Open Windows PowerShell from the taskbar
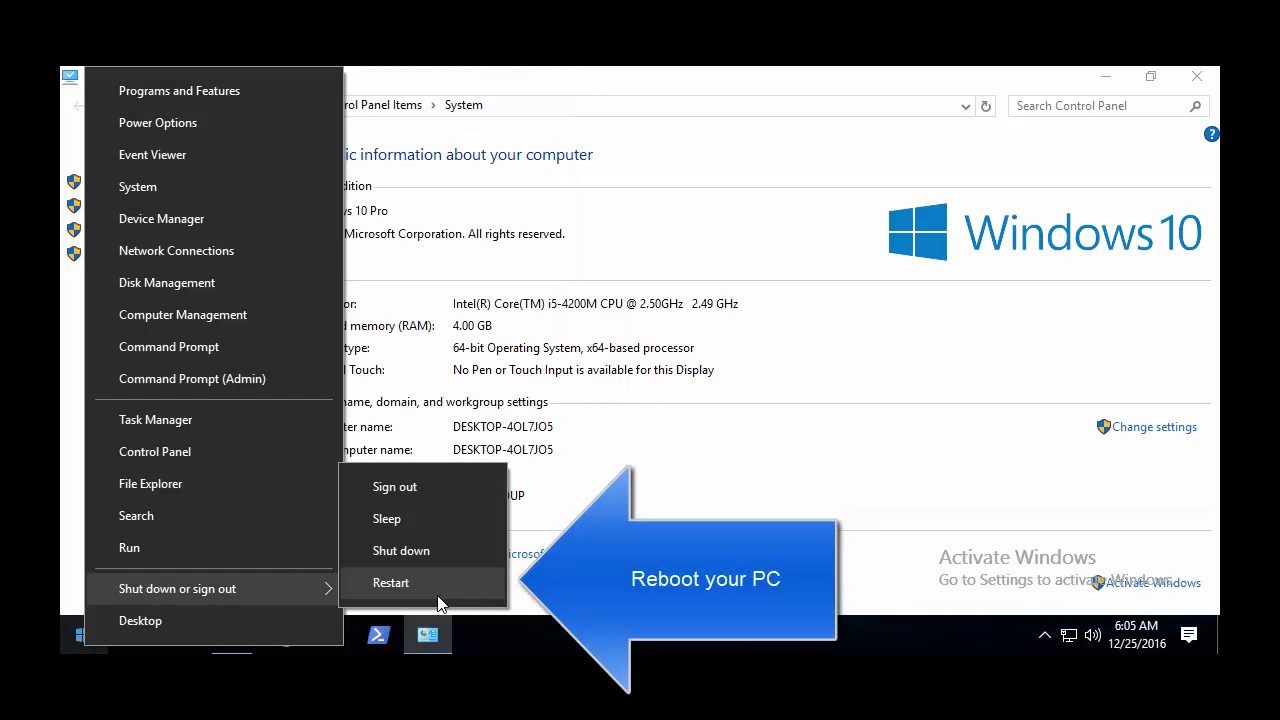The height and width of the screenshot is (720, 1280). 378,634
